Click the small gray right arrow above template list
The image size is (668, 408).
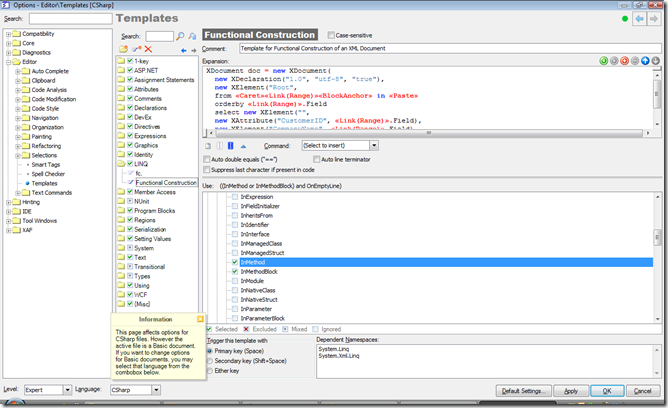pyautogui.click(x=193, y=50)
